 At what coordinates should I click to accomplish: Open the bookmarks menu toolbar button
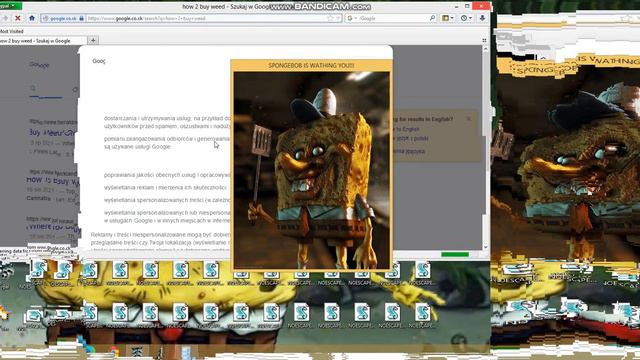click(448, 18)
